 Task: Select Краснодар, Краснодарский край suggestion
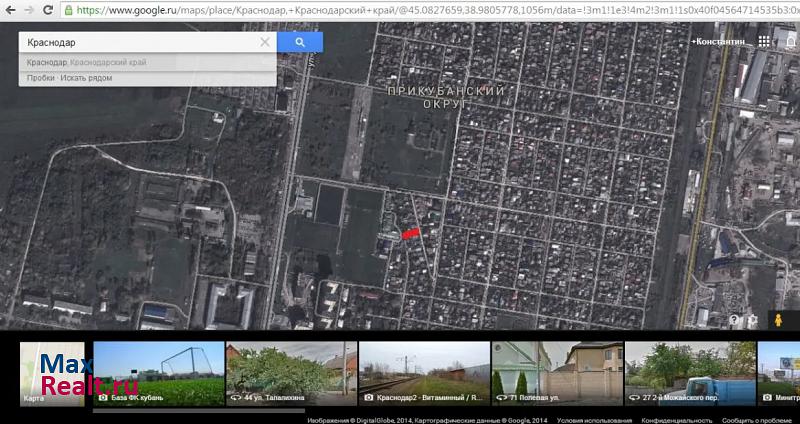click(x=87, y=62)
